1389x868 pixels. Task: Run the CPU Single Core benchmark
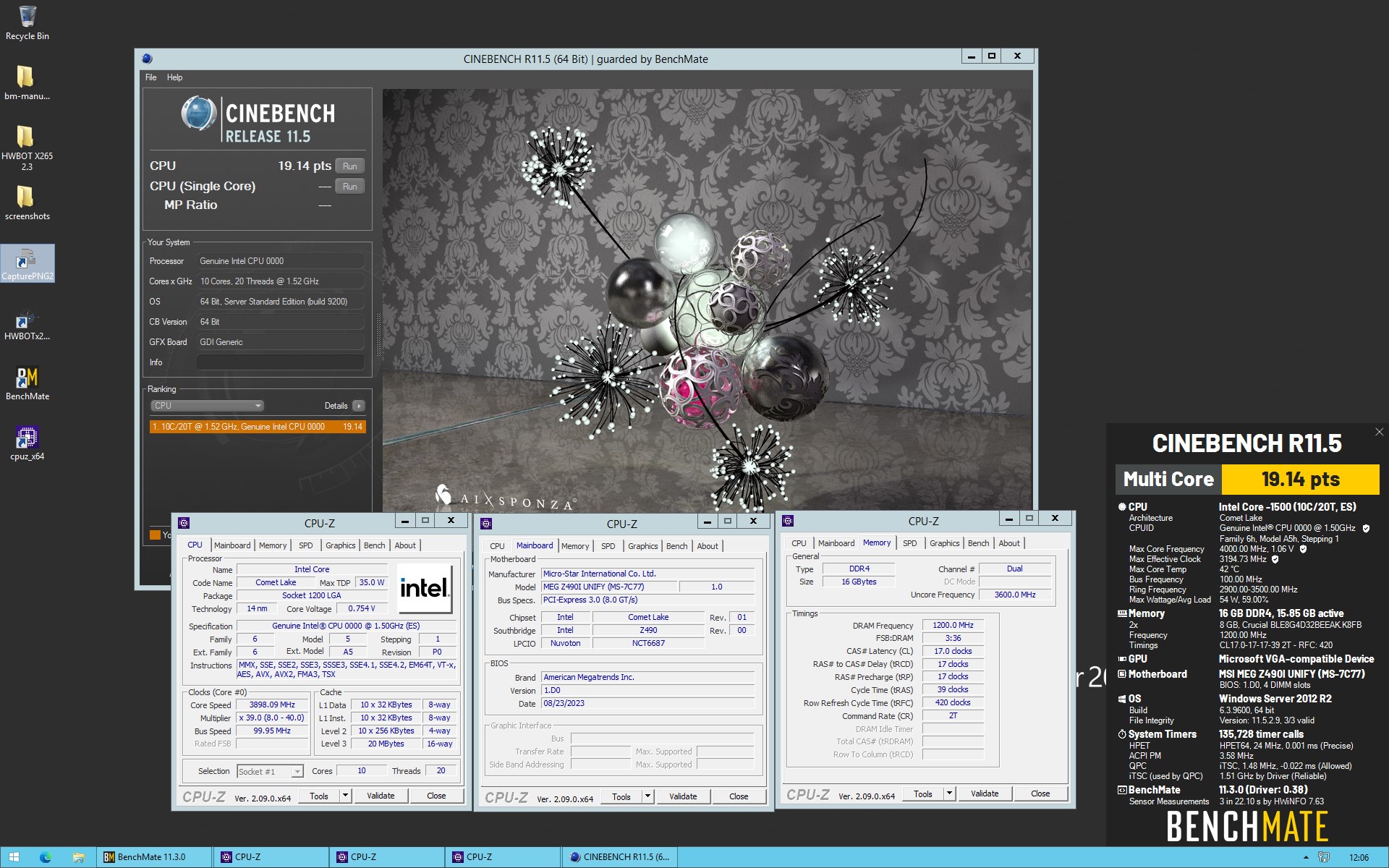(x=350, y=187)
